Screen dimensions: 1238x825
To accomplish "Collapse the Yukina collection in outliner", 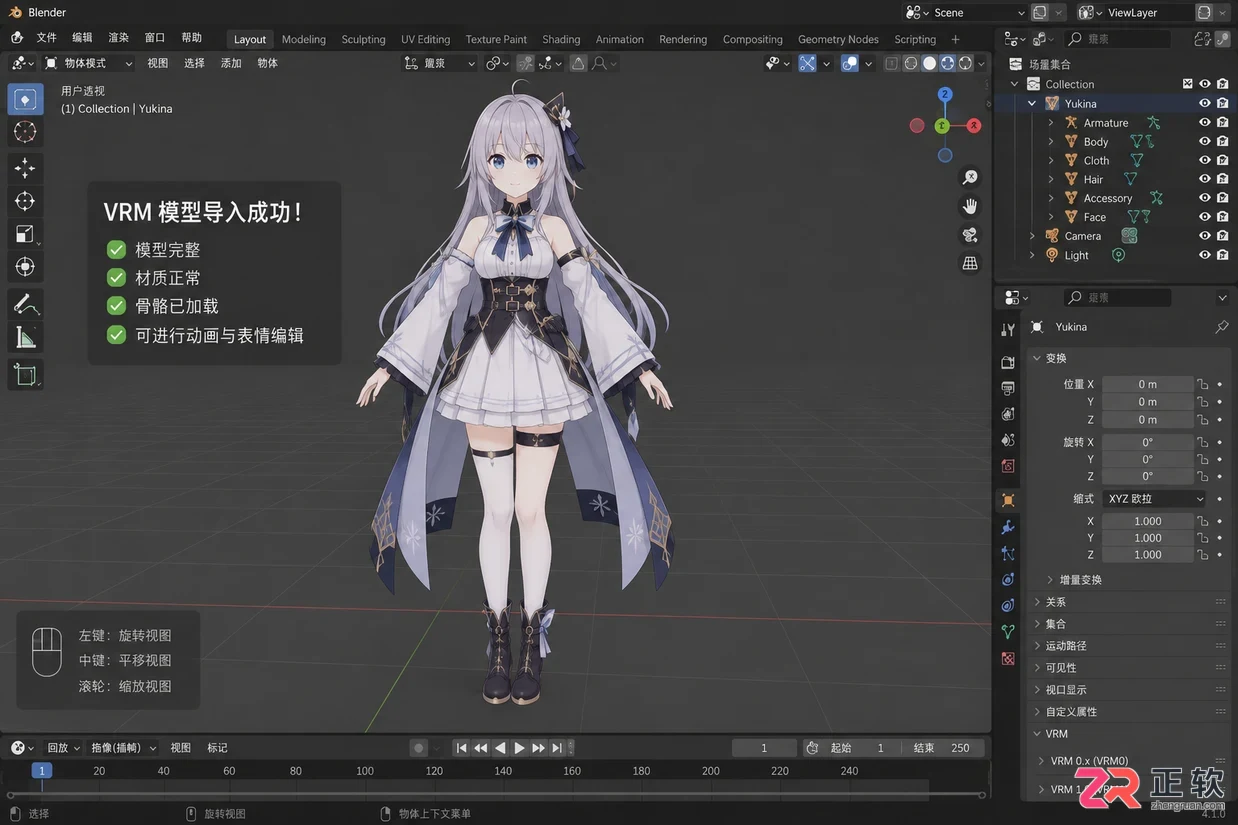I will click(1032, 104).
